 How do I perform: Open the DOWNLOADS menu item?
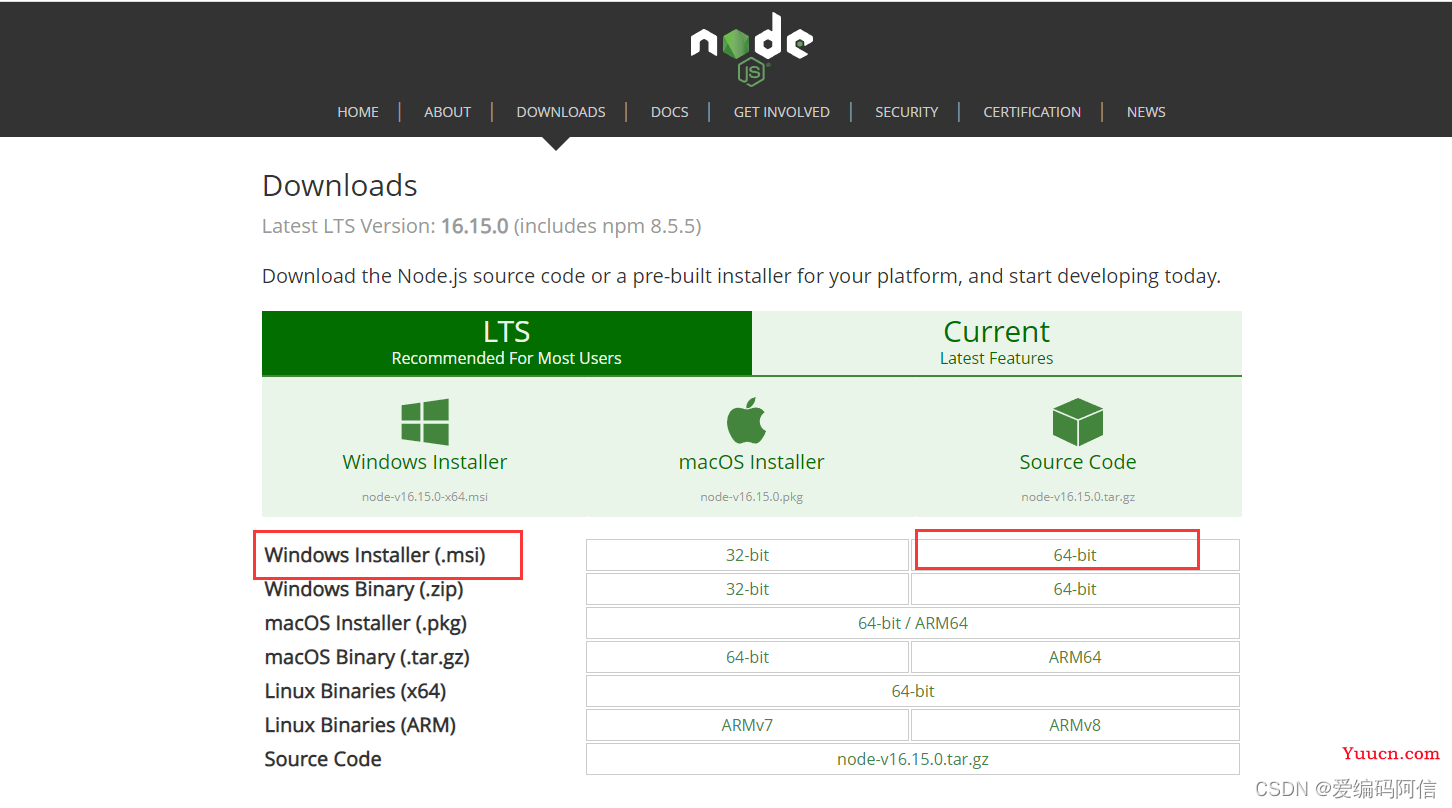coord(561,112)
